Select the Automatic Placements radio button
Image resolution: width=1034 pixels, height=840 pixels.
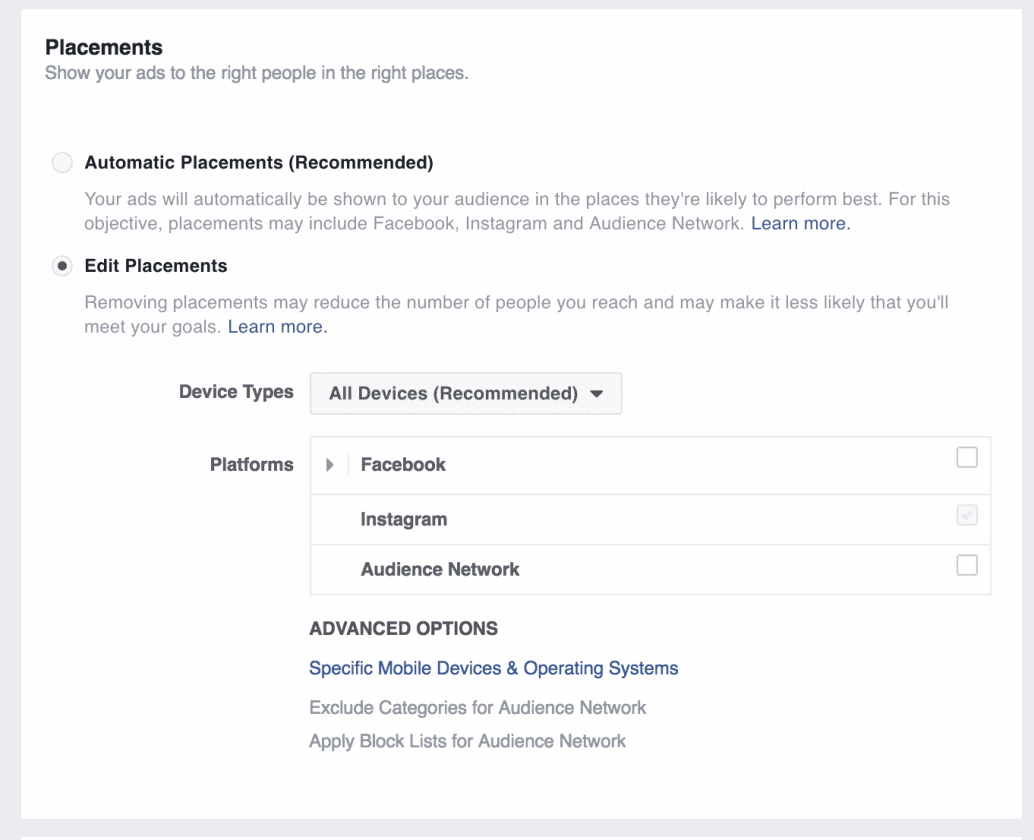pos(62,162)
